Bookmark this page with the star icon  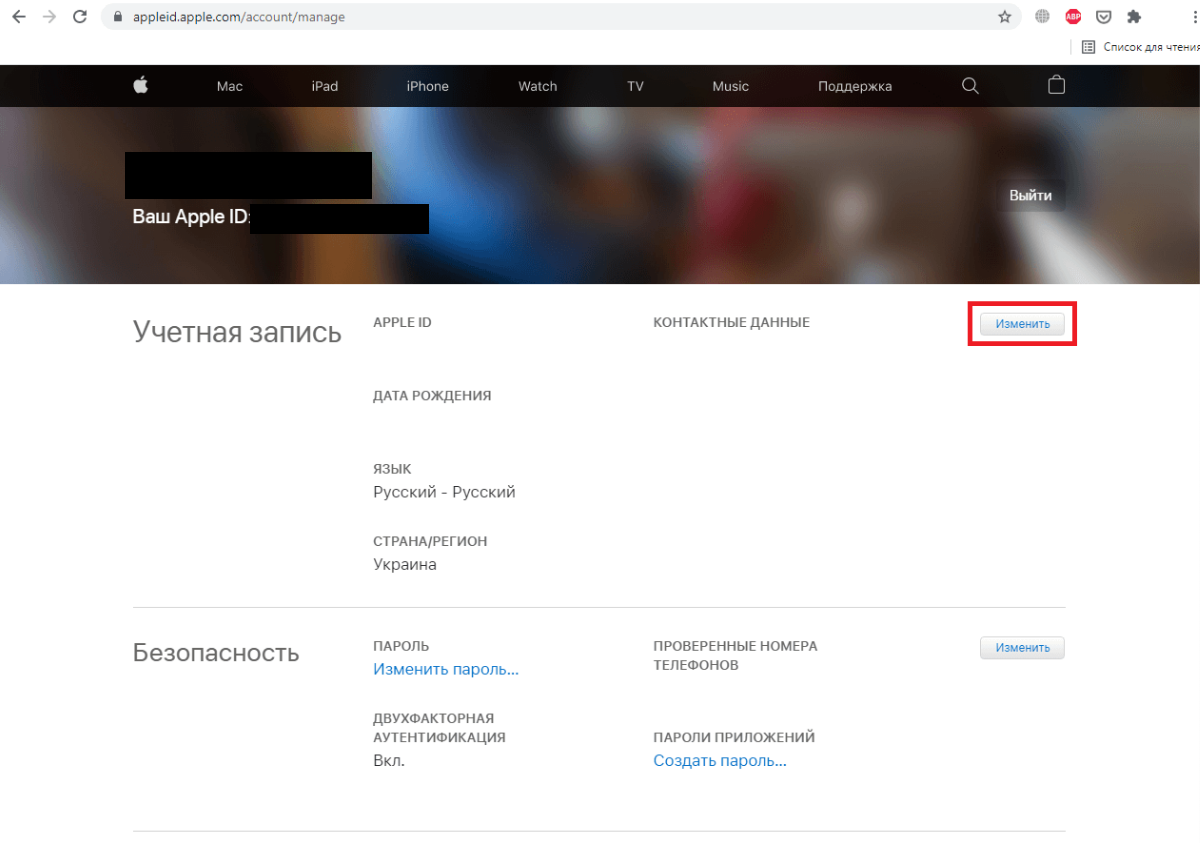click(x=1005, y=17)
